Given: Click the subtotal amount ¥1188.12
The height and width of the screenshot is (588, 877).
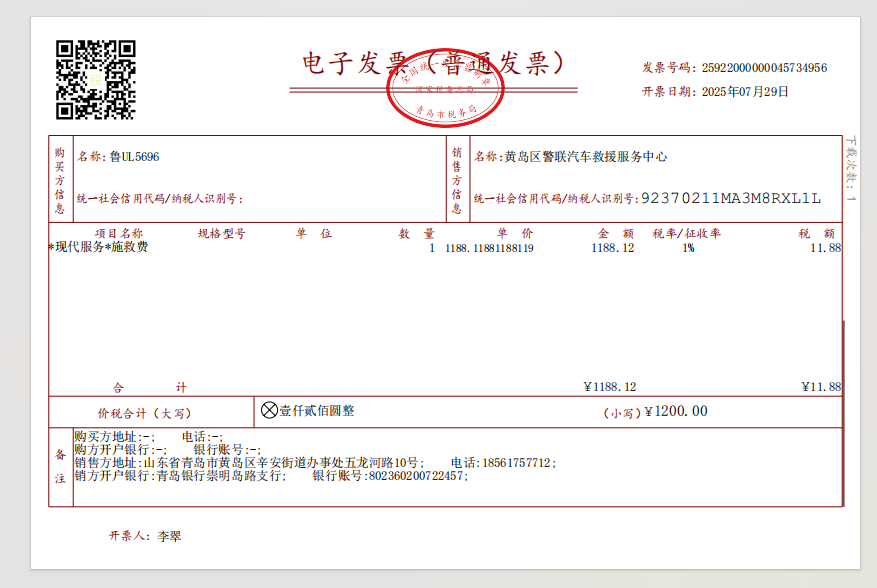Looking at the screenshot, I should [609, 387].
